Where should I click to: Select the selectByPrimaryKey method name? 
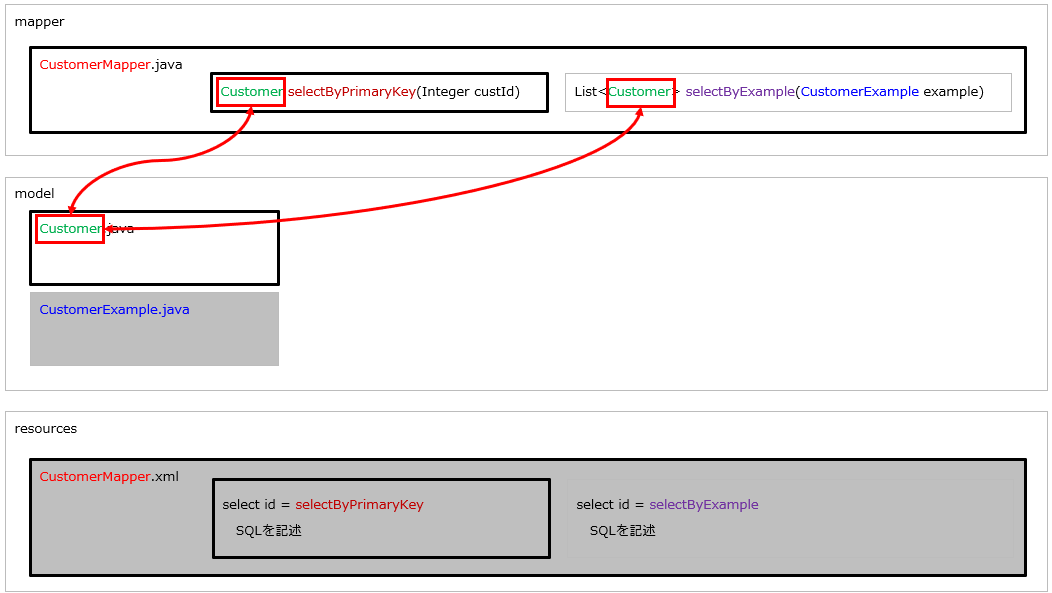(x=354, y=91)
